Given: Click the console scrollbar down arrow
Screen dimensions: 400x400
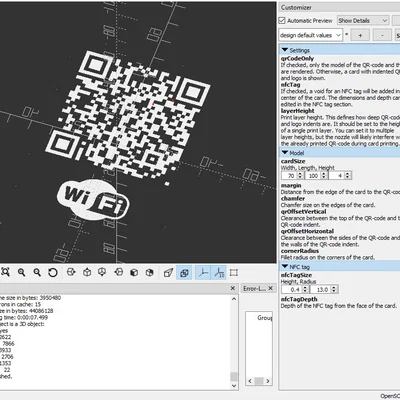Looking at the screenshot, I should pyautogui.click(x=234, y=386).
